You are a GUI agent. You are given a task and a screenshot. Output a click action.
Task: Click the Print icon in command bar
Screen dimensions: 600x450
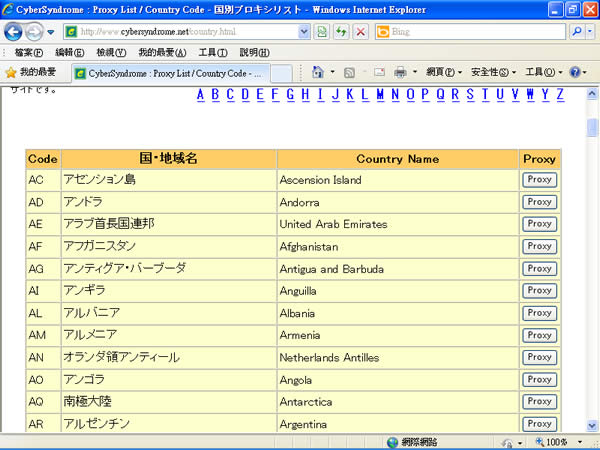point(400,73)
